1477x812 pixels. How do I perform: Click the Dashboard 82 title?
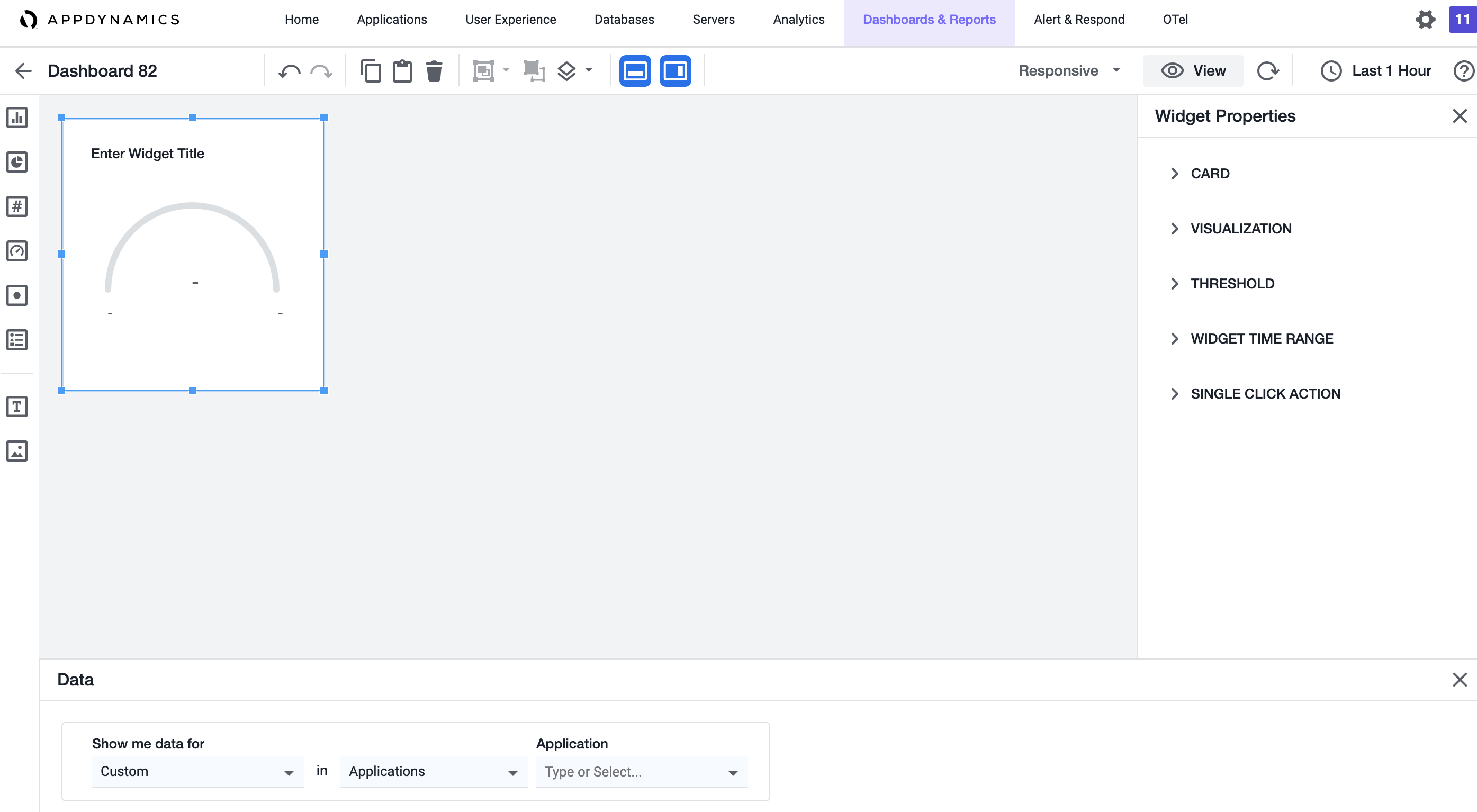pos(102,70)
